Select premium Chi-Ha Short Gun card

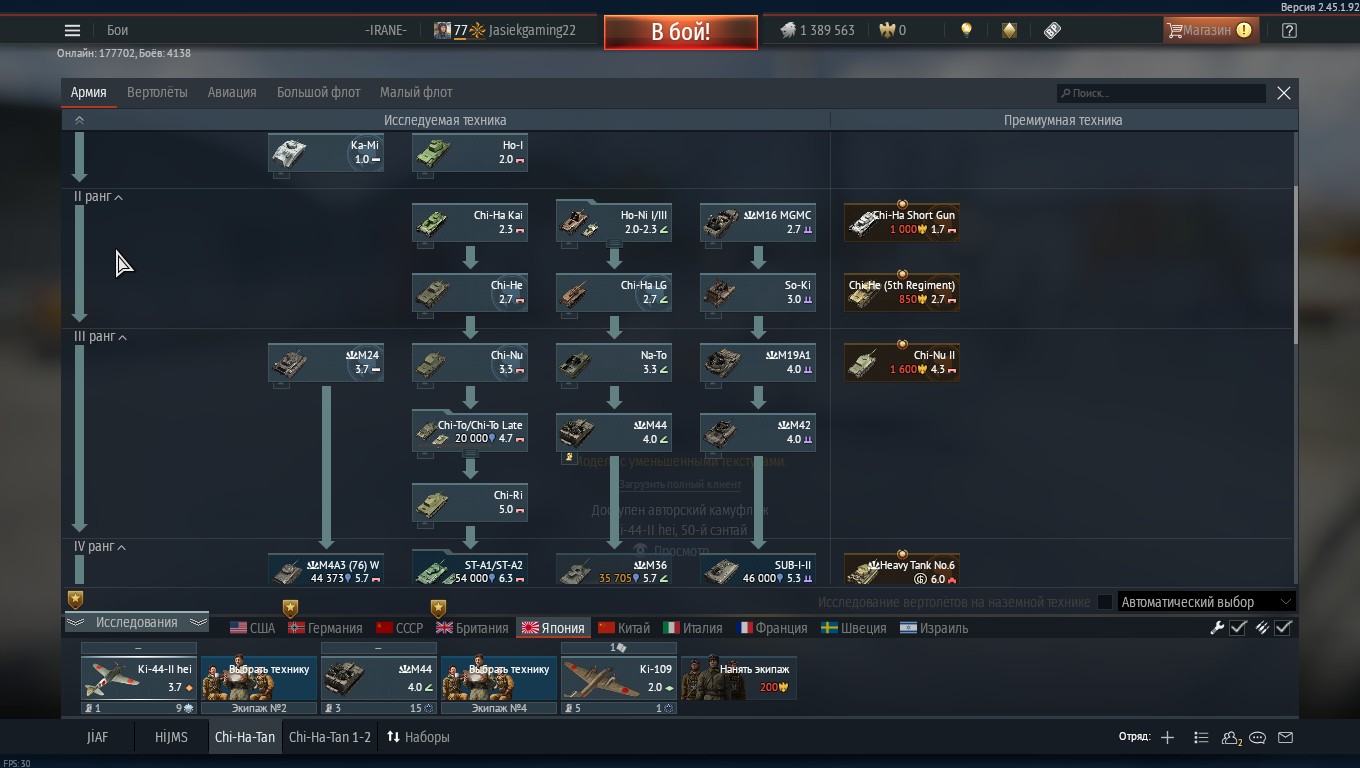[902, 223]
